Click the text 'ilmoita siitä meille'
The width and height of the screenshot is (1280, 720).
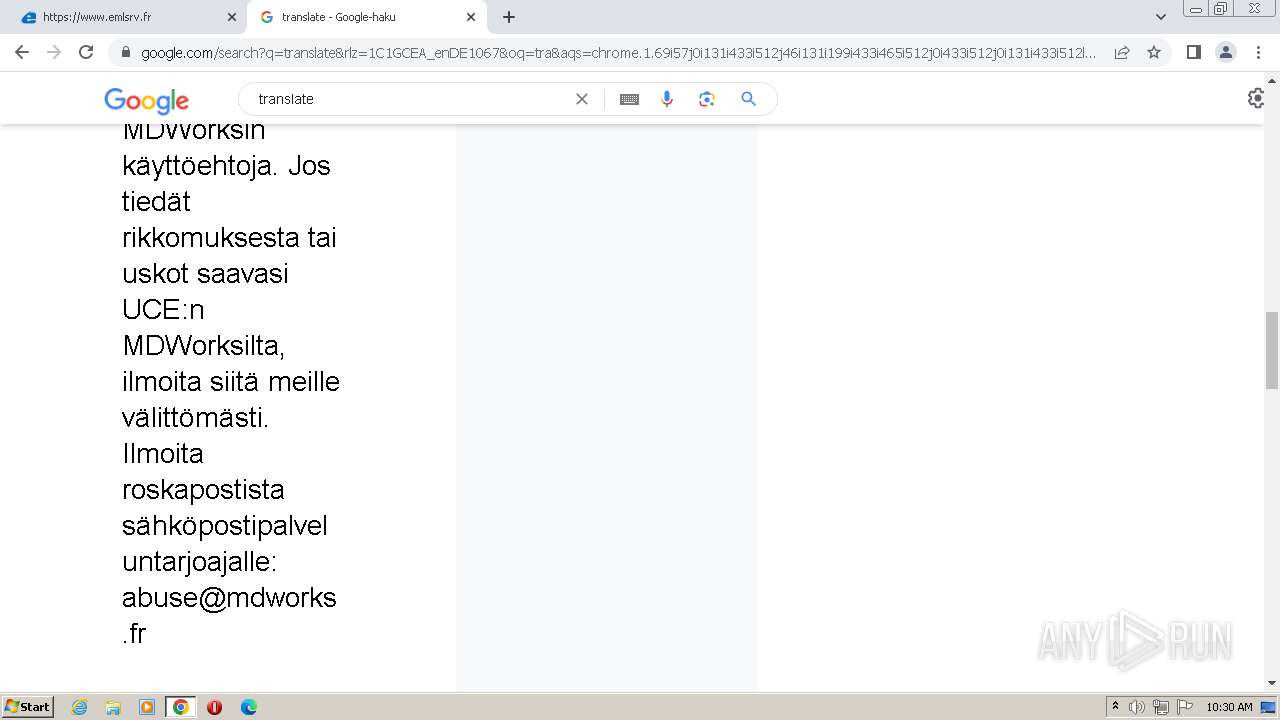(x=231, y=382)
